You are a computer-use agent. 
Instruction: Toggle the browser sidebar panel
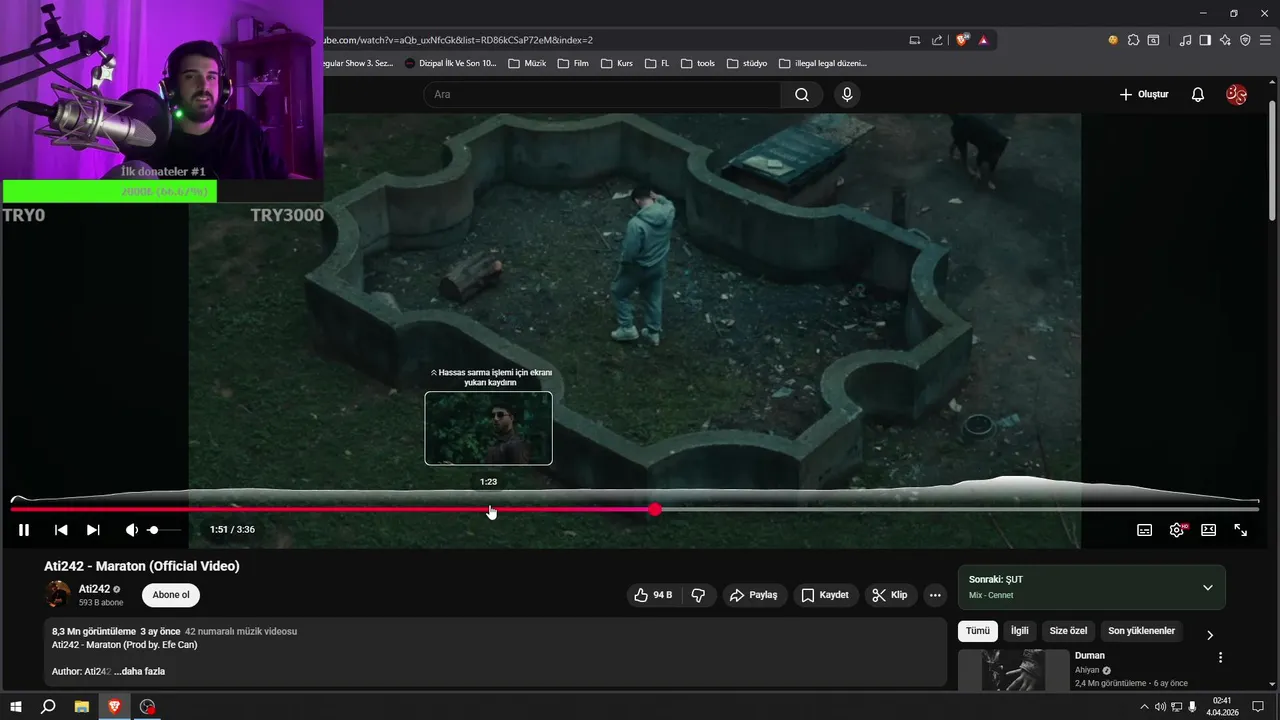point(1205,40)
